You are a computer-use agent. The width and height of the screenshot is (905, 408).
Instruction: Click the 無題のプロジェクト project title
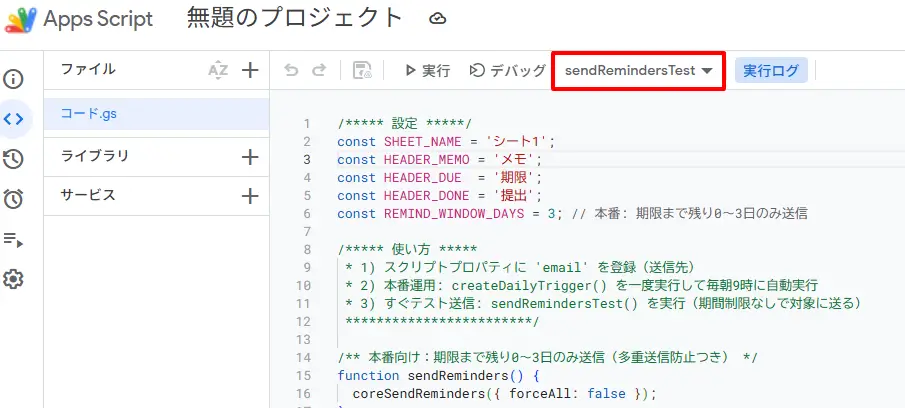click(x=295, y=19)
